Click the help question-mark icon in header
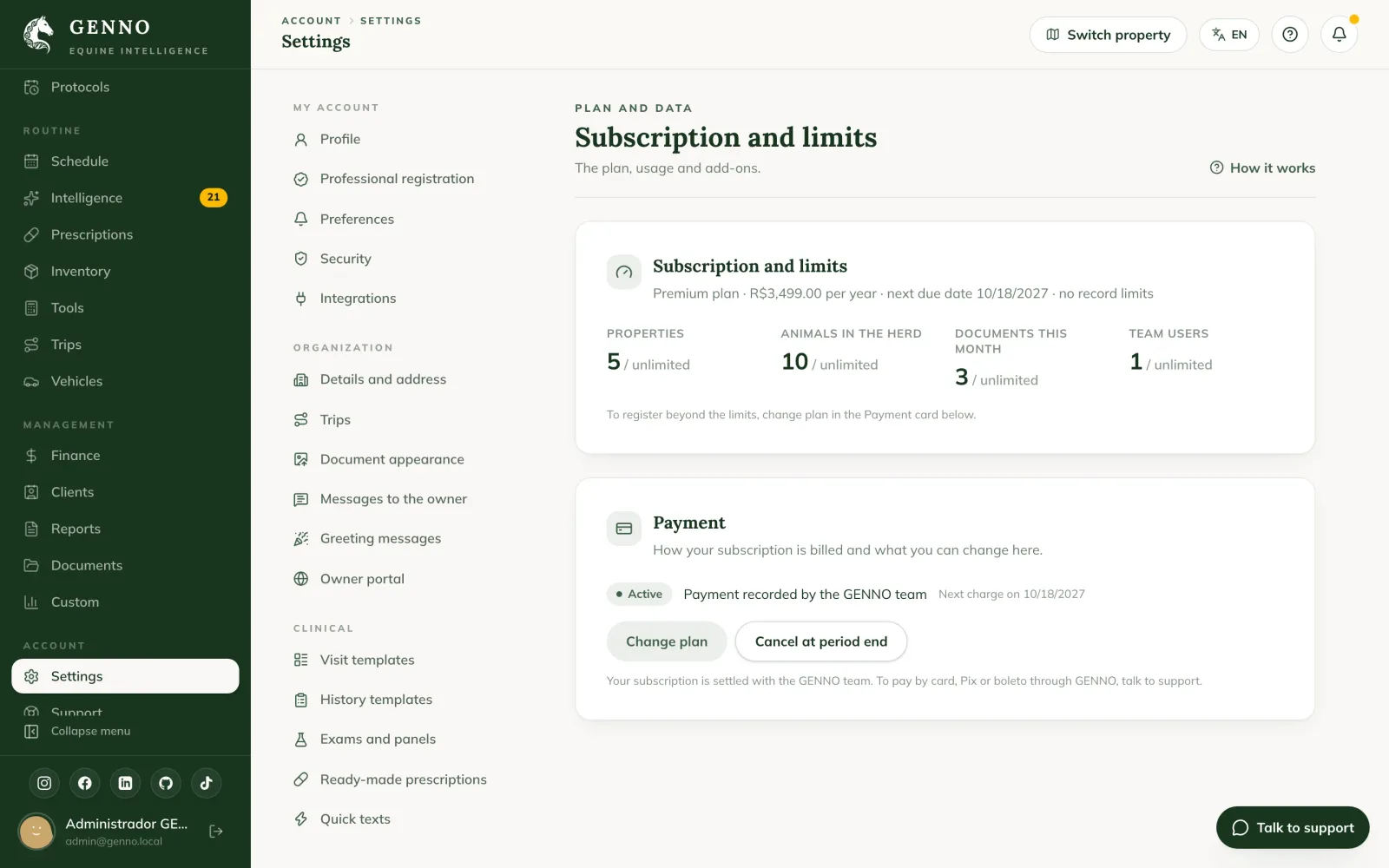The height and width of the screenshot is (868, 1389). point(1290,35)
